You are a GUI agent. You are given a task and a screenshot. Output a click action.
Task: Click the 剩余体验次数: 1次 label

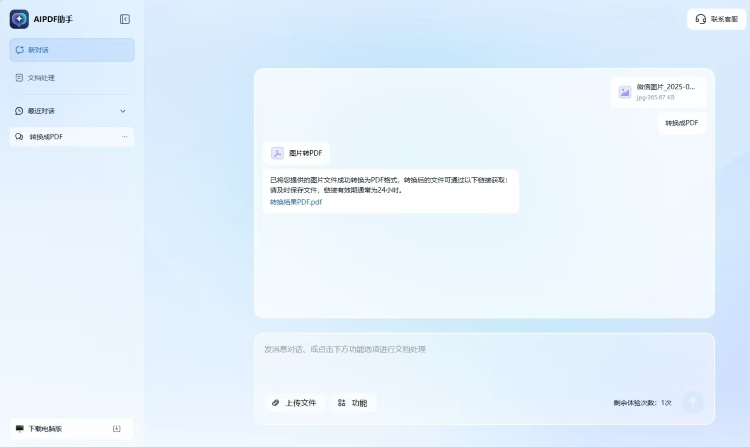[x=642, y=403]
